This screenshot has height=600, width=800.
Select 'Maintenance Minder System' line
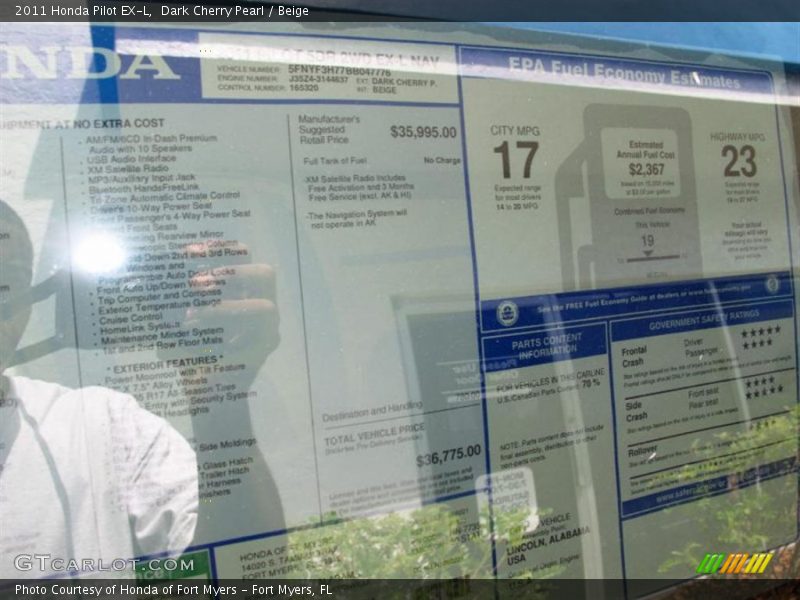coord(162,336)
